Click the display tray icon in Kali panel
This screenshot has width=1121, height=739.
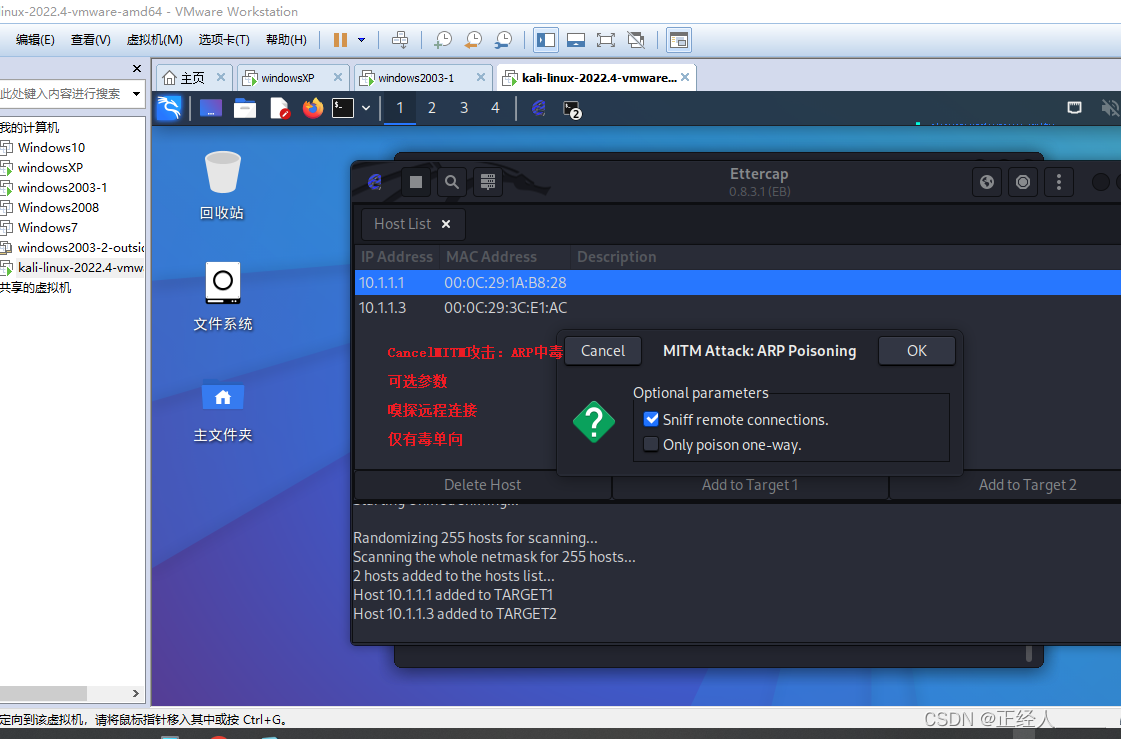point(1074,108)
